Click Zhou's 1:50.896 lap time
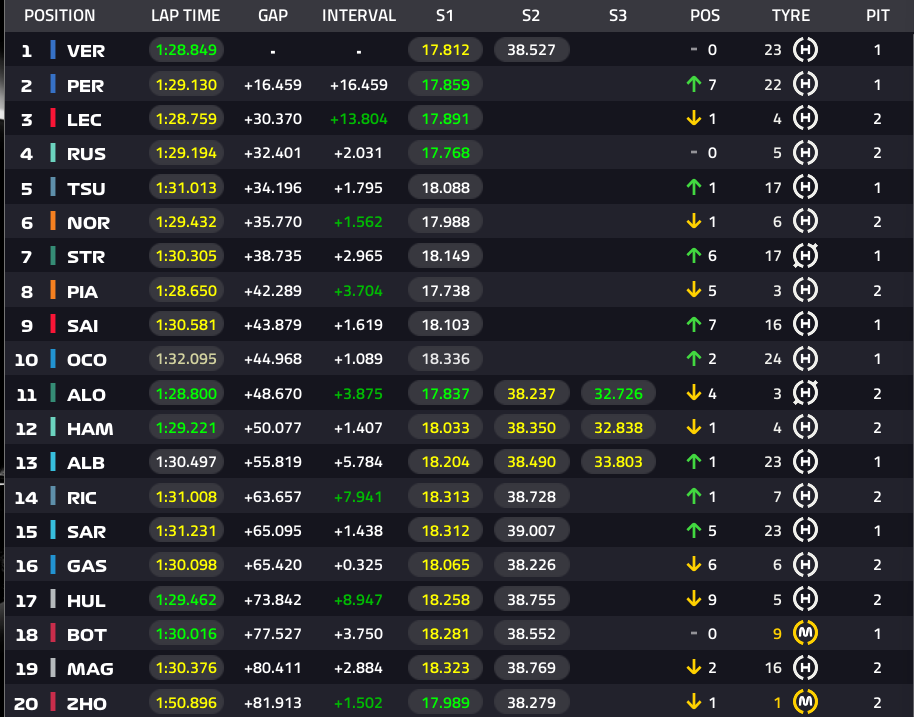Image resolution: width=914 pixels, height=717 pixels. coord(187,702)
